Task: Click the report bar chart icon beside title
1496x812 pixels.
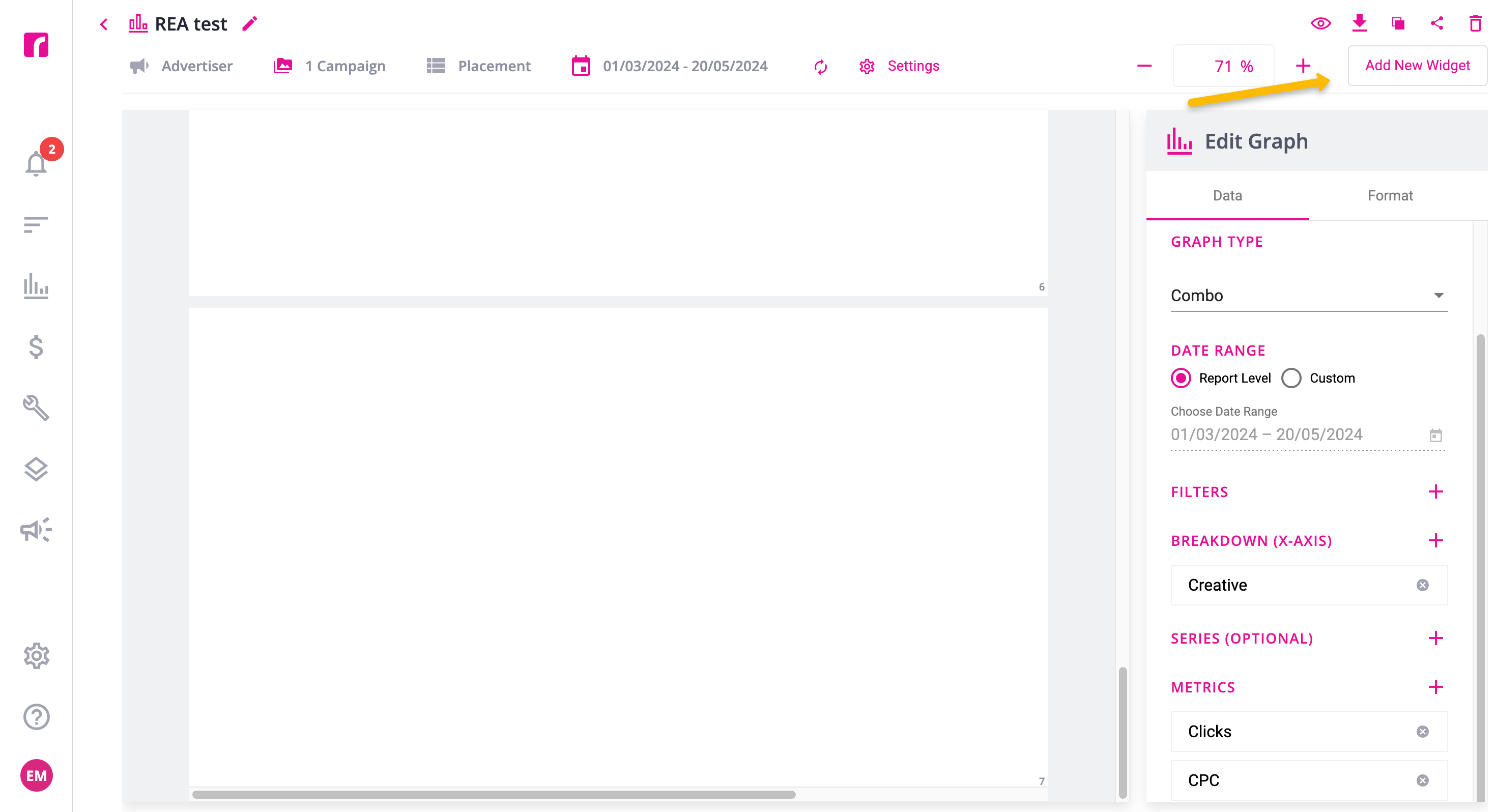Action: click(x=138, y=24)
